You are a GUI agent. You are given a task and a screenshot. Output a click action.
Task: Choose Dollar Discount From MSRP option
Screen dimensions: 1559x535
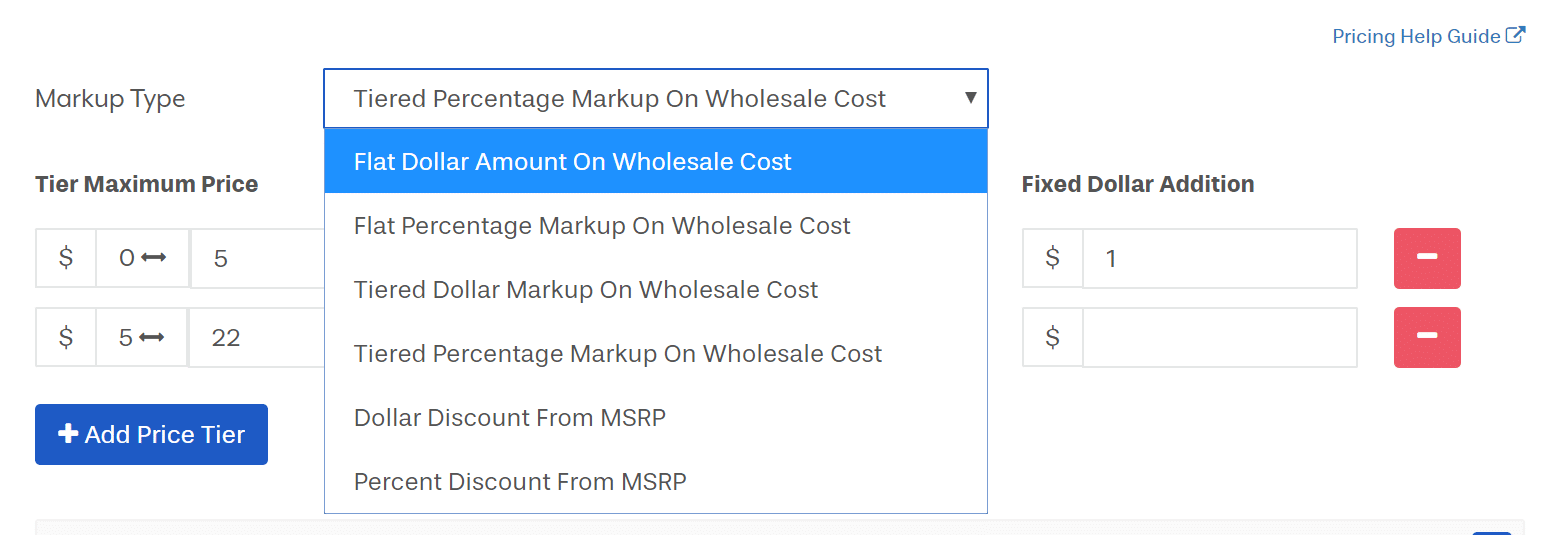510,418
